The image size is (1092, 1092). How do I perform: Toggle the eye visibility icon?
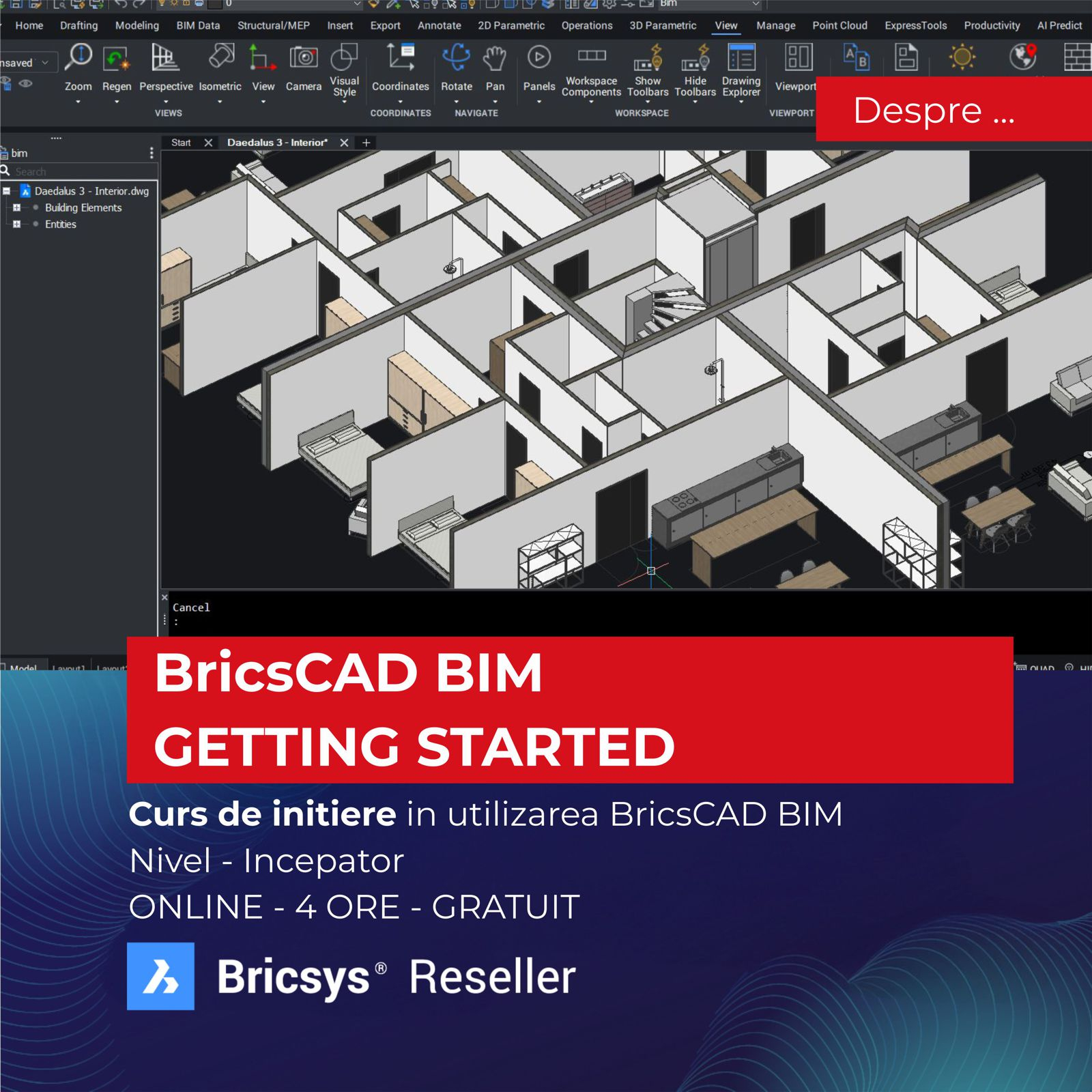(26, 84)
